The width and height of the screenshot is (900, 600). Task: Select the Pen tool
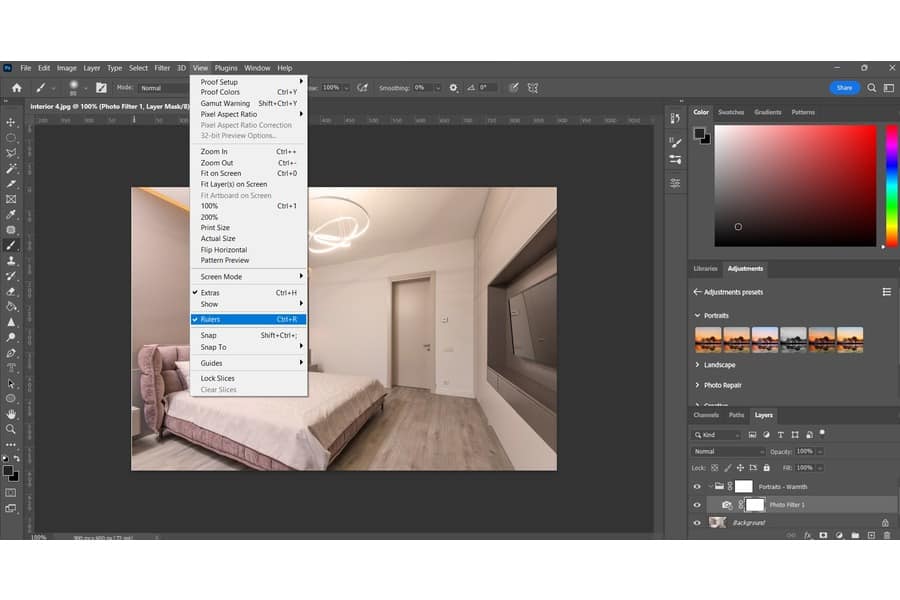point(11,353)
